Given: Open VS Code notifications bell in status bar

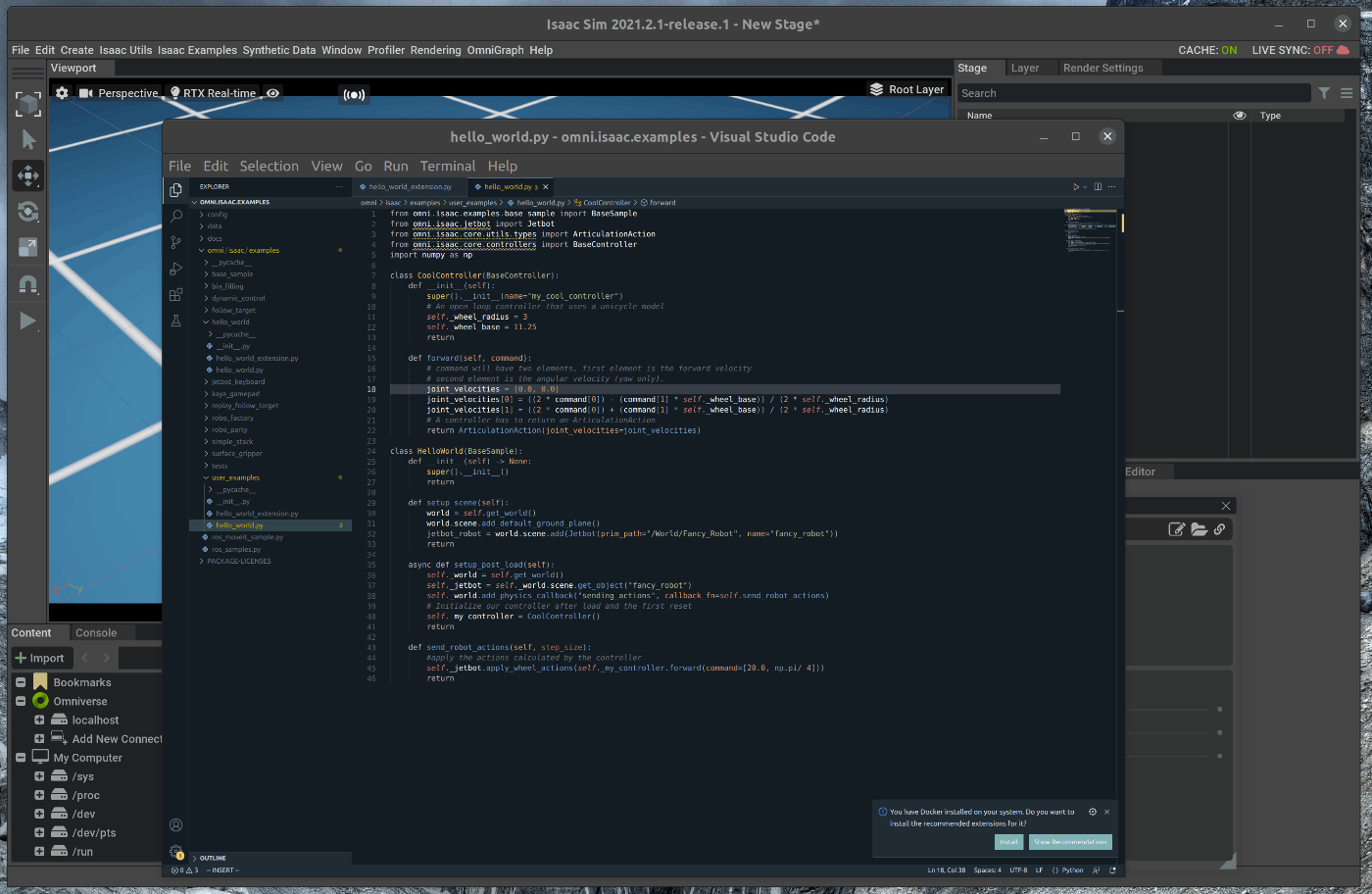Looking at the screenshot, I should click(x=1112, y=870).
